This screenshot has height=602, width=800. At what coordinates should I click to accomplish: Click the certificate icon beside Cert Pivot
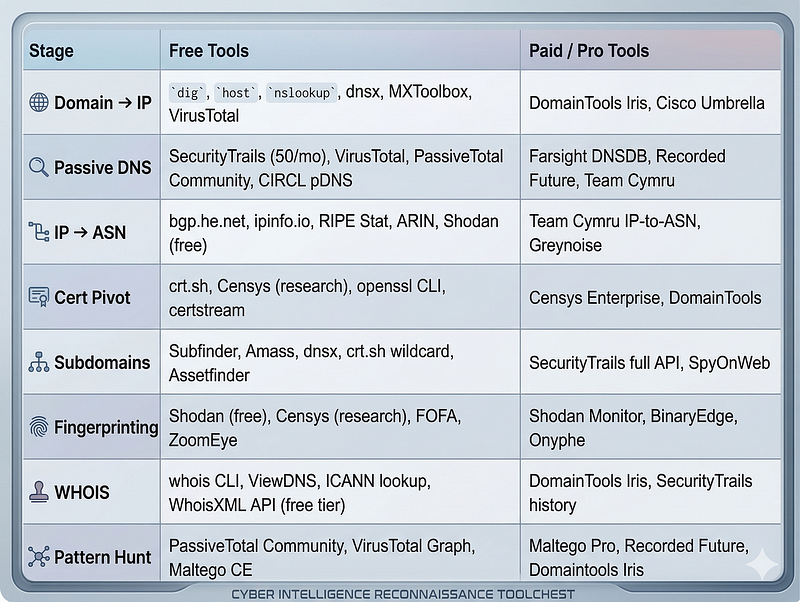39,297
